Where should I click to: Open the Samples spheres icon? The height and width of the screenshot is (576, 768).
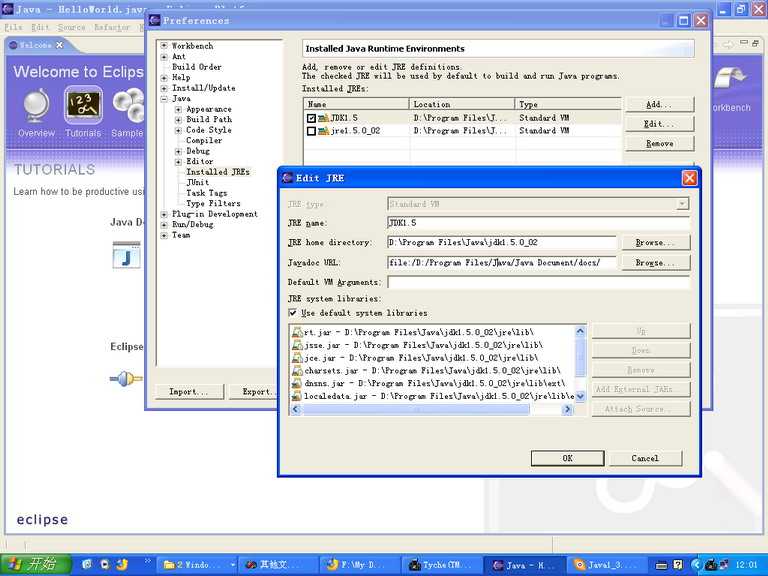[x=128, y=105]
